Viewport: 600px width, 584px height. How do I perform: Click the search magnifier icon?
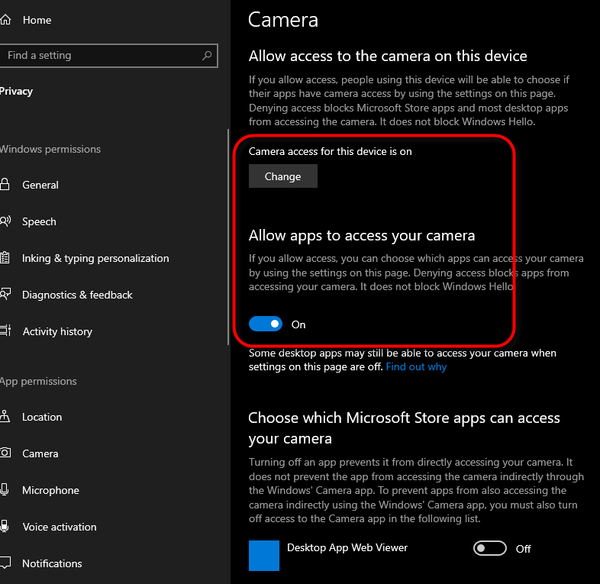coord(207,56)
